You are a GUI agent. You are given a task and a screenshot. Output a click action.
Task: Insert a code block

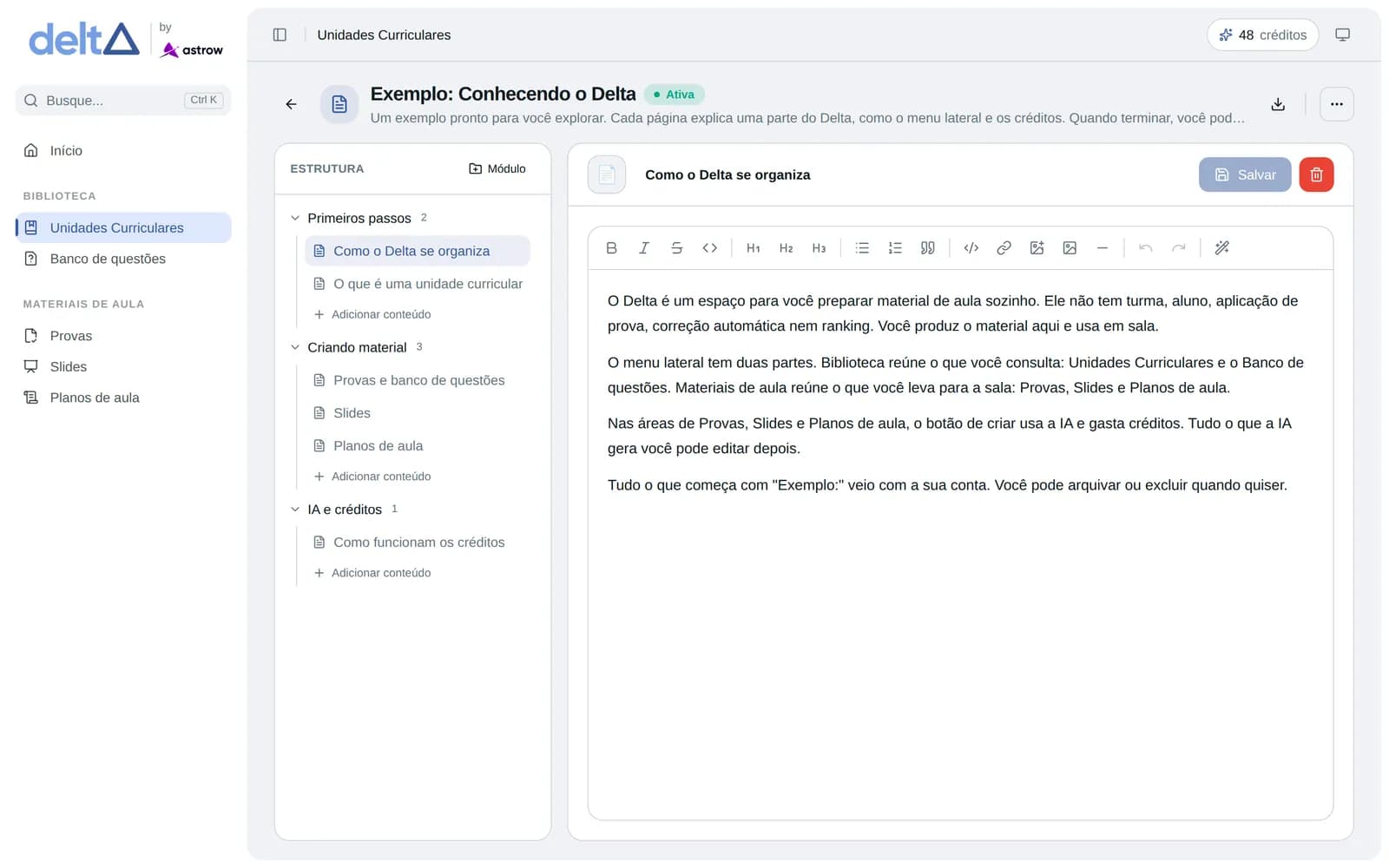971,248
